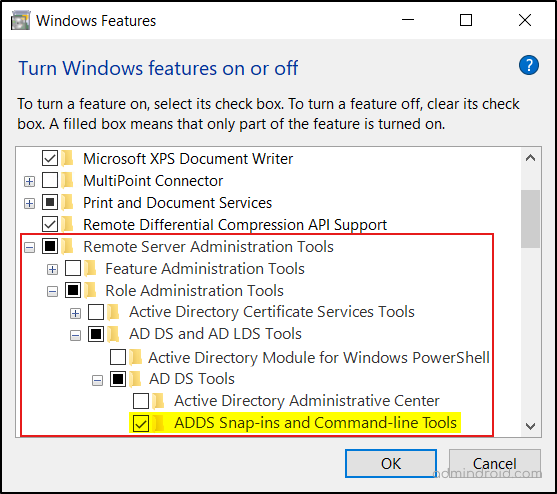Enable the MultiPoint Connector checkbox
Screen dimensions: 557x494
50,180
